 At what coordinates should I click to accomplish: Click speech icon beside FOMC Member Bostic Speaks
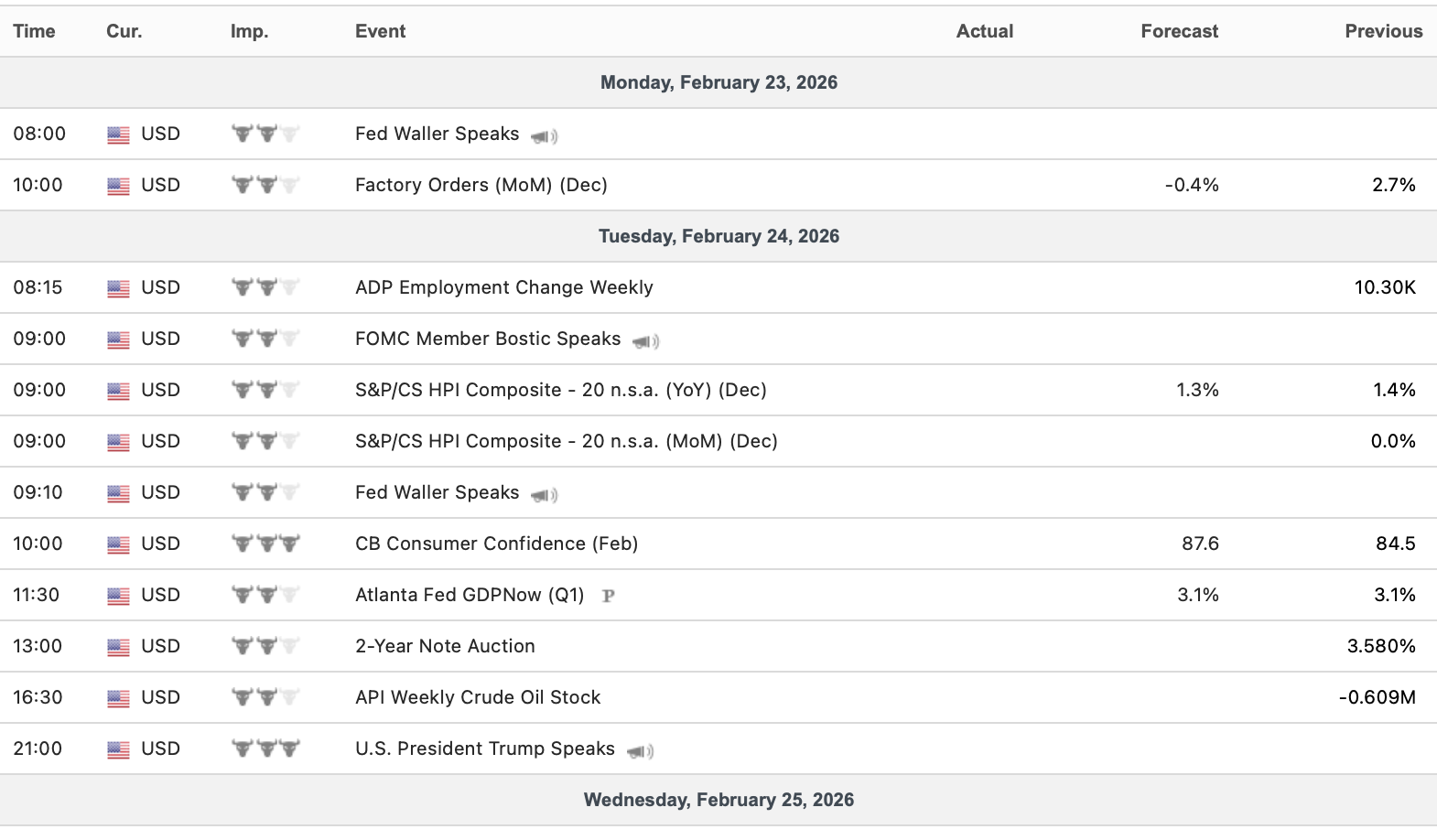click(x=646, y=341)
